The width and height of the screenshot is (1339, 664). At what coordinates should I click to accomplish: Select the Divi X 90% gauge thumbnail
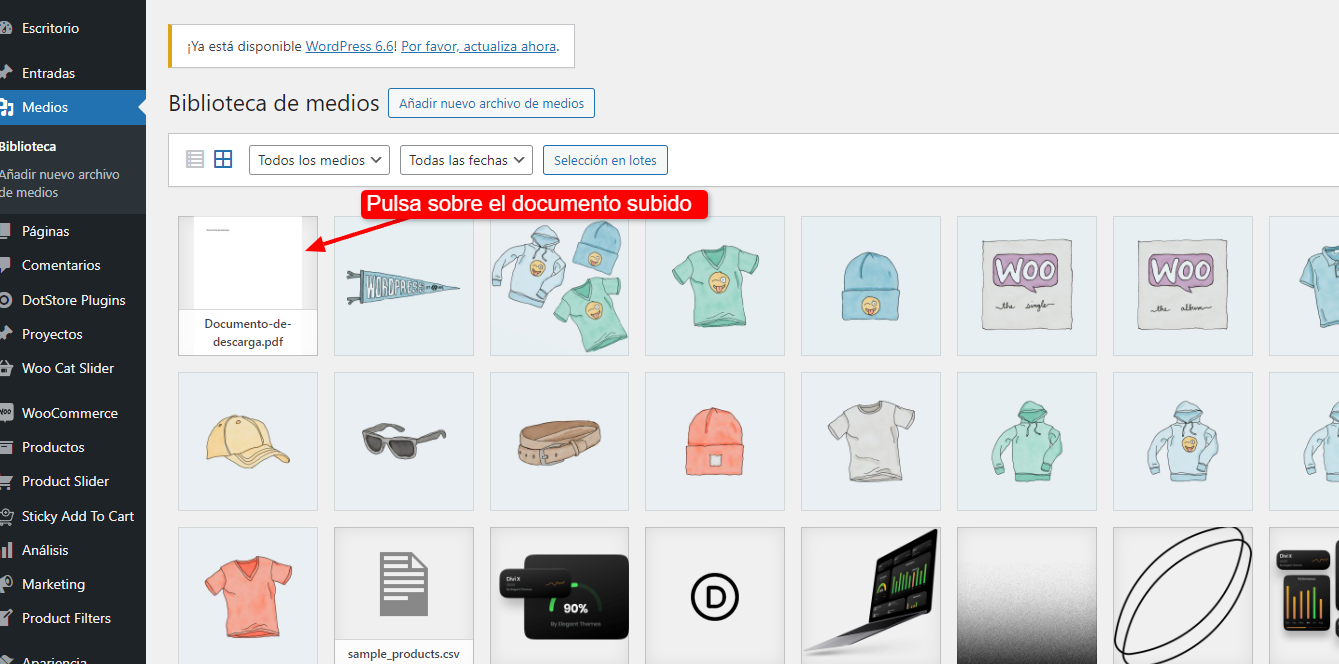pos(559,596)
